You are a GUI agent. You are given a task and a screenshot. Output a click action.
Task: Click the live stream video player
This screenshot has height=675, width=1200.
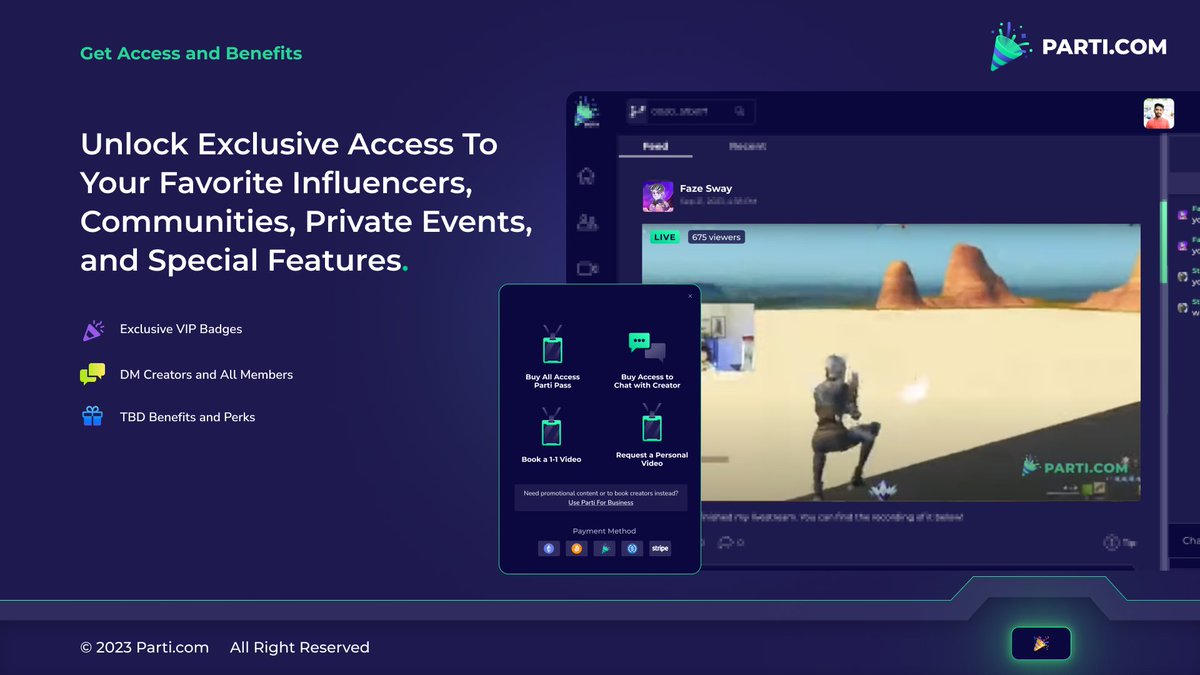coord(891,363)
